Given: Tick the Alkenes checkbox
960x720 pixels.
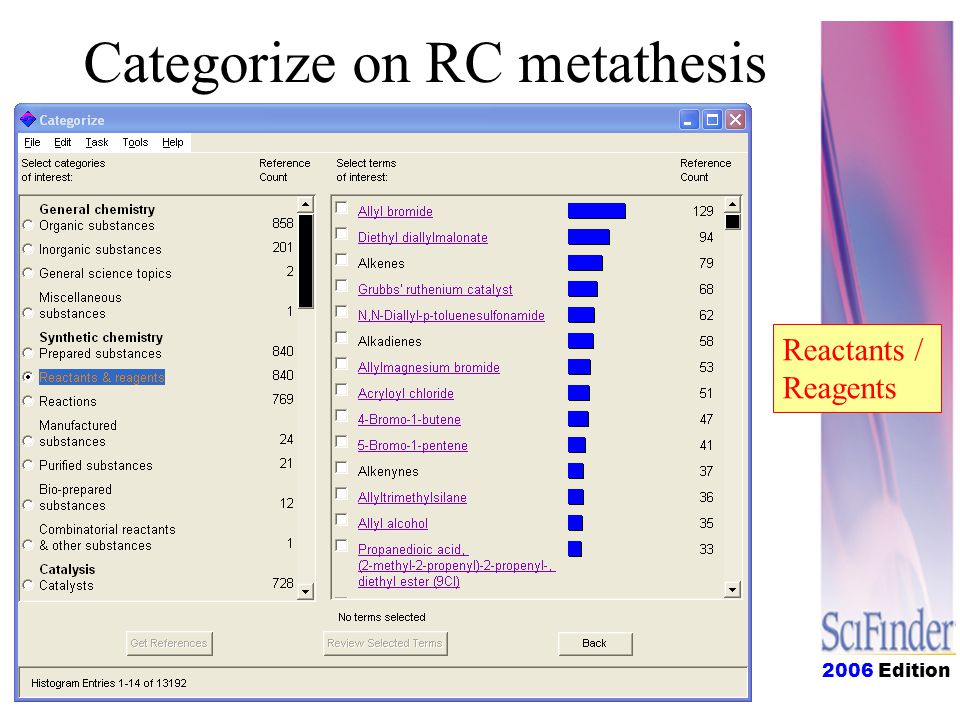Looking at the screenshot, I should (x=342, y=260).
